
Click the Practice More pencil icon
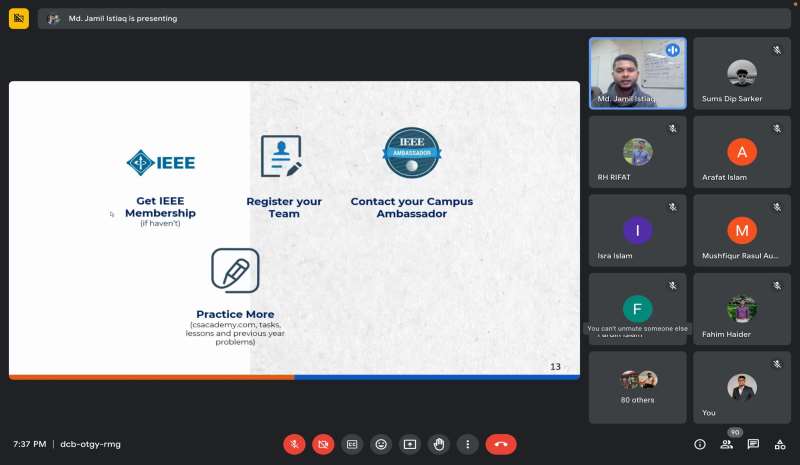[235, 271]
